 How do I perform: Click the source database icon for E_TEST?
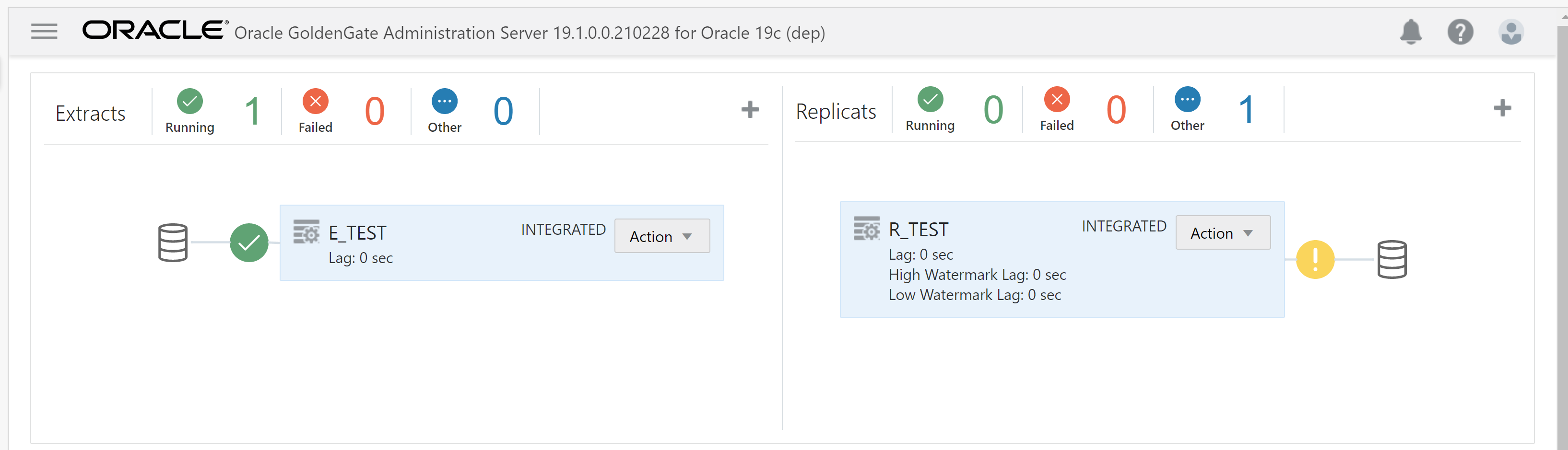(x=173, y=242)
